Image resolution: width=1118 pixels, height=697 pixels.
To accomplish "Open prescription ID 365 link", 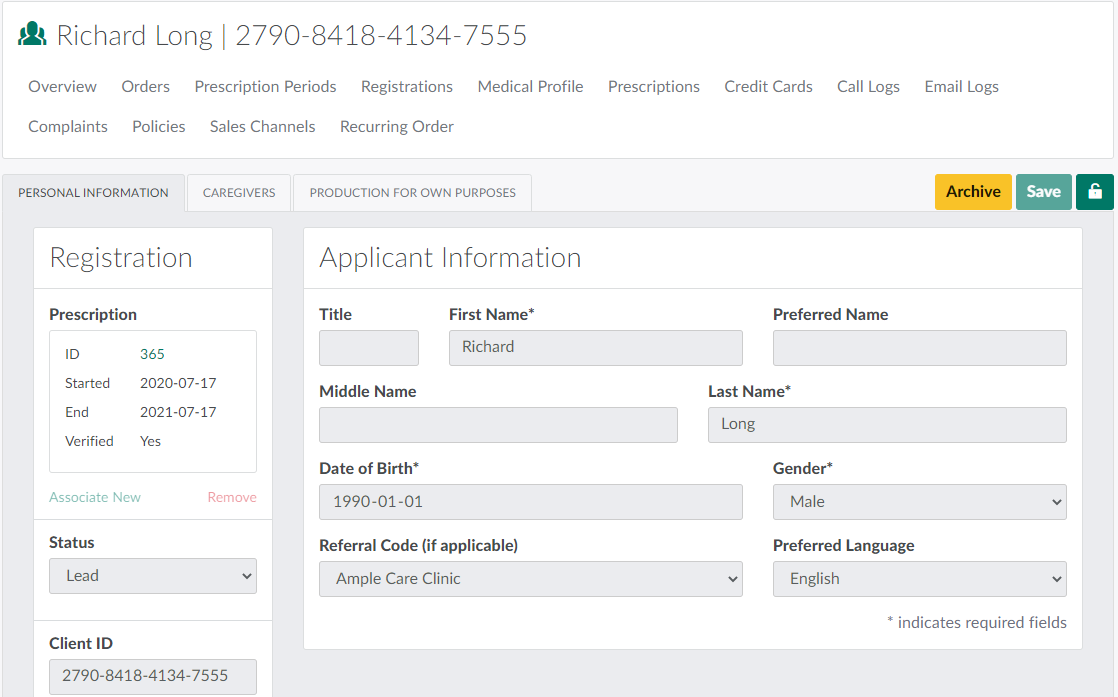I will [x=152, y=354].
